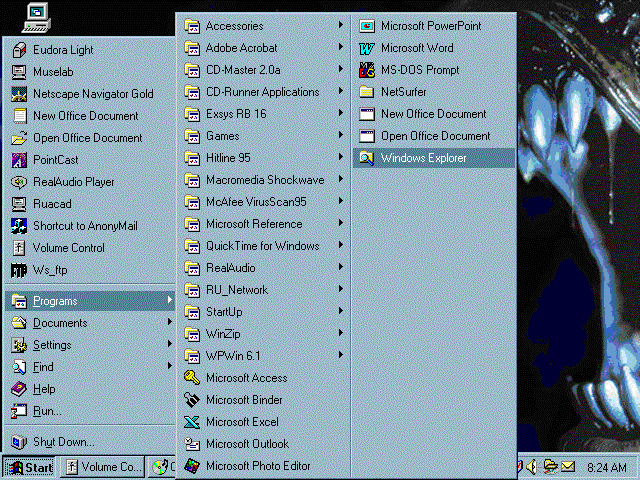This screenshot has width=640, height=480.
Task: Click the Ruacad program icon
Action: pyautogui.click(x=19, y=204)
